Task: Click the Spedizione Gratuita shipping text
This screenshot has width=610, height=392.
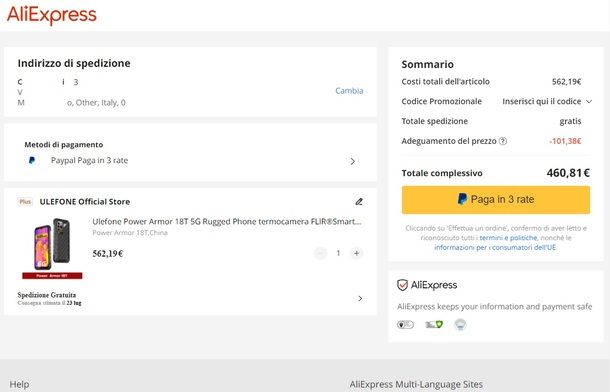Action: (x=47, y=295)
